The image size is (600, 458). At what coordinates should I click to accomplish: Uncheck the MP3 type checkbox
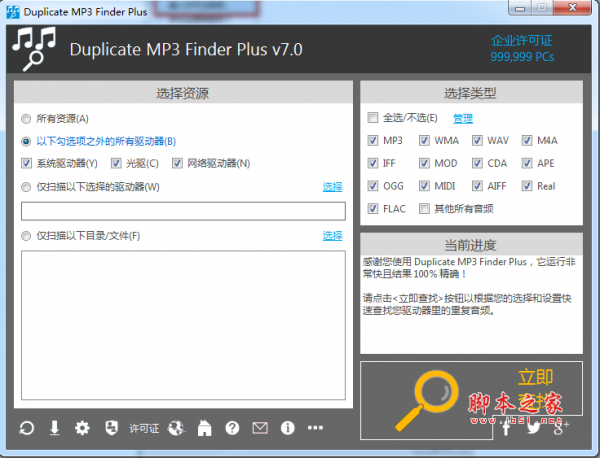point(373,140)
